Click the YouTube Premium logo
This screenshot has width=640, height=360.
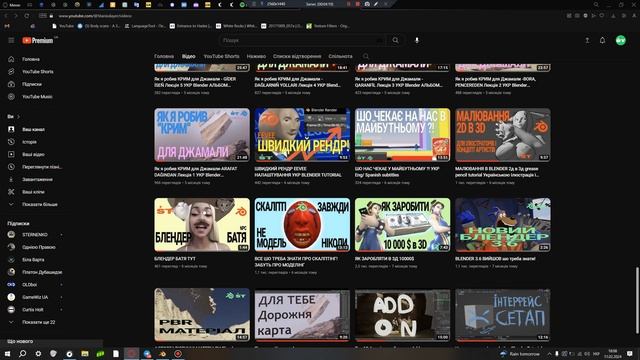(38, 40)
